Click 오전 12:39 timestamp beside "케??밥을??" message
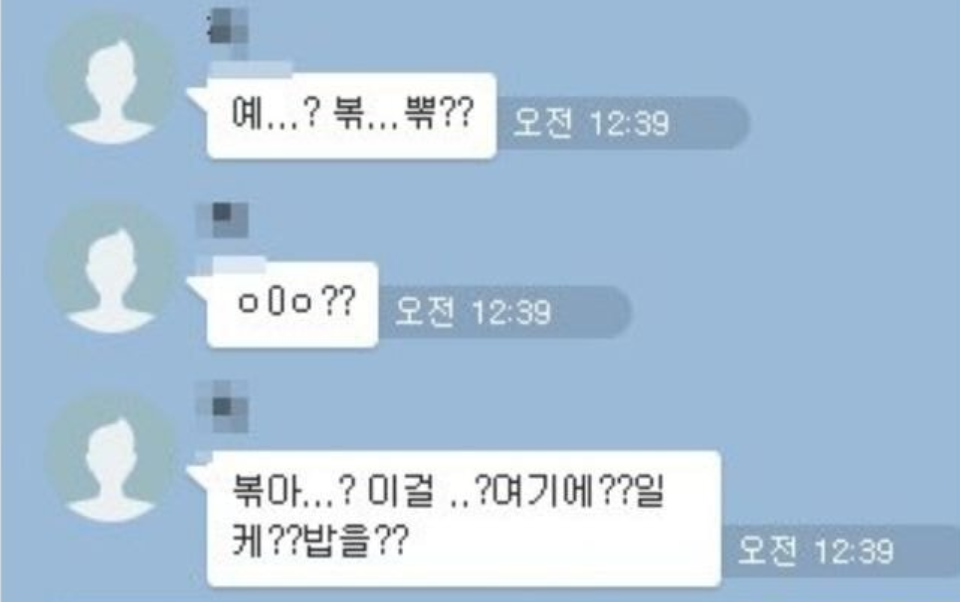Viewport: 960px width, 602px height. [x=815, y=551]
